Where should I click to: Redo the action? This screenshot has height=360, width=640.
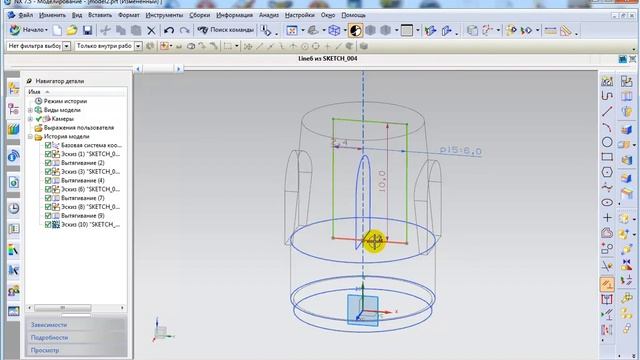[184, 30]
